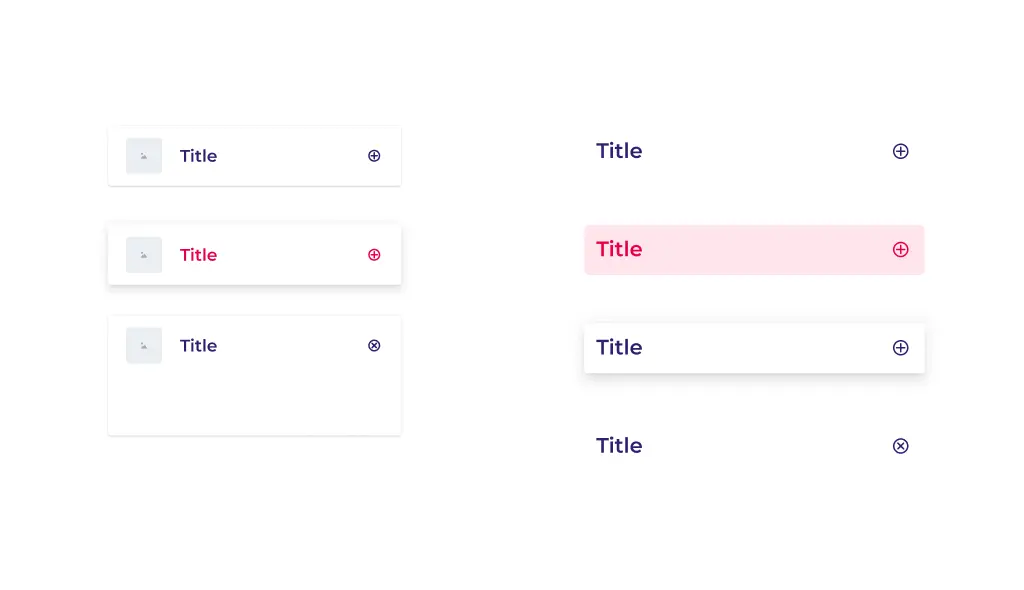Select the topmost Title heading without thumbnail
Viewport: 1024px width, 590px height.
click(x=619, y=151)
